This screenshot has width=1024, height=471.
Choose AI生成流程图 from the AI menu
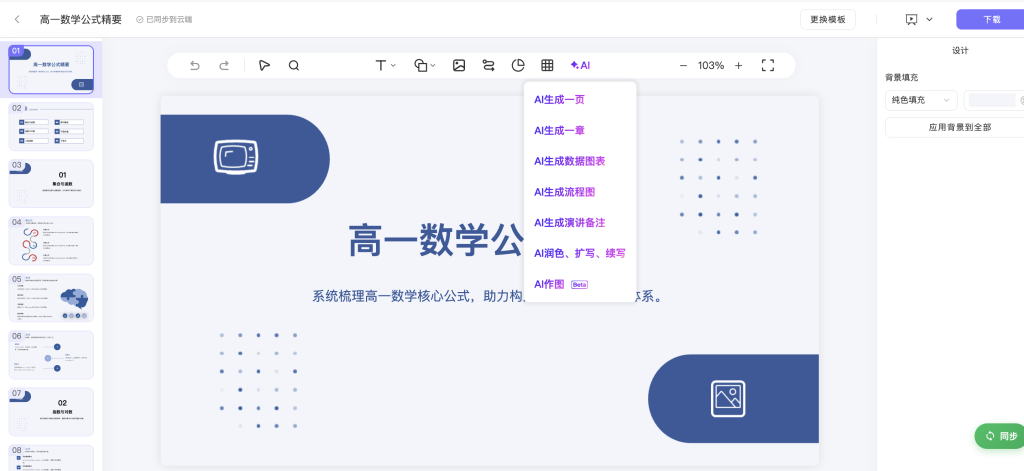coord(565,192)
